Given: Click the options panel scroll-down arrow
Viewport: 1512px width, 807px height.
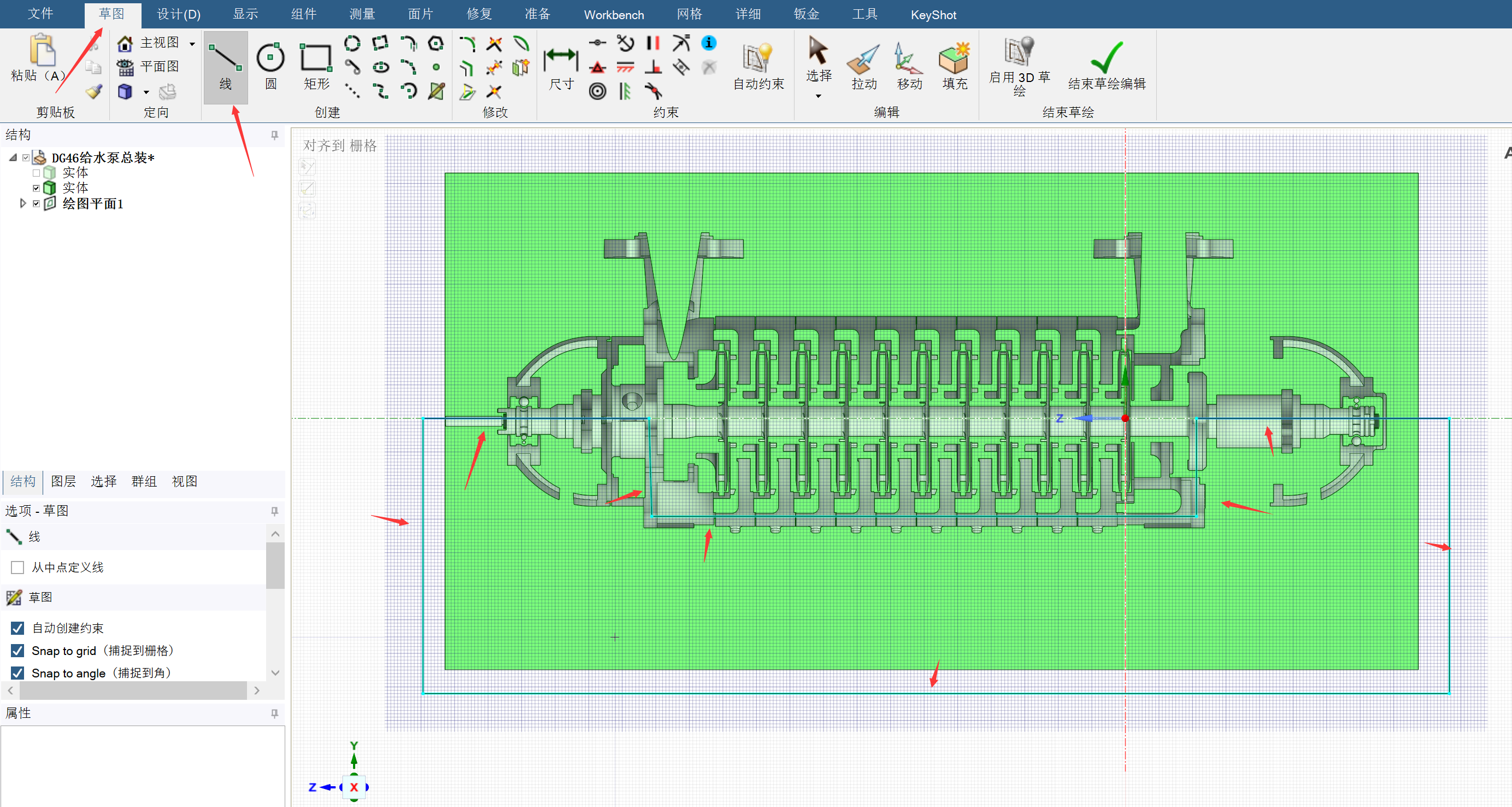Looking at the screenshot, I should [275, 672].
